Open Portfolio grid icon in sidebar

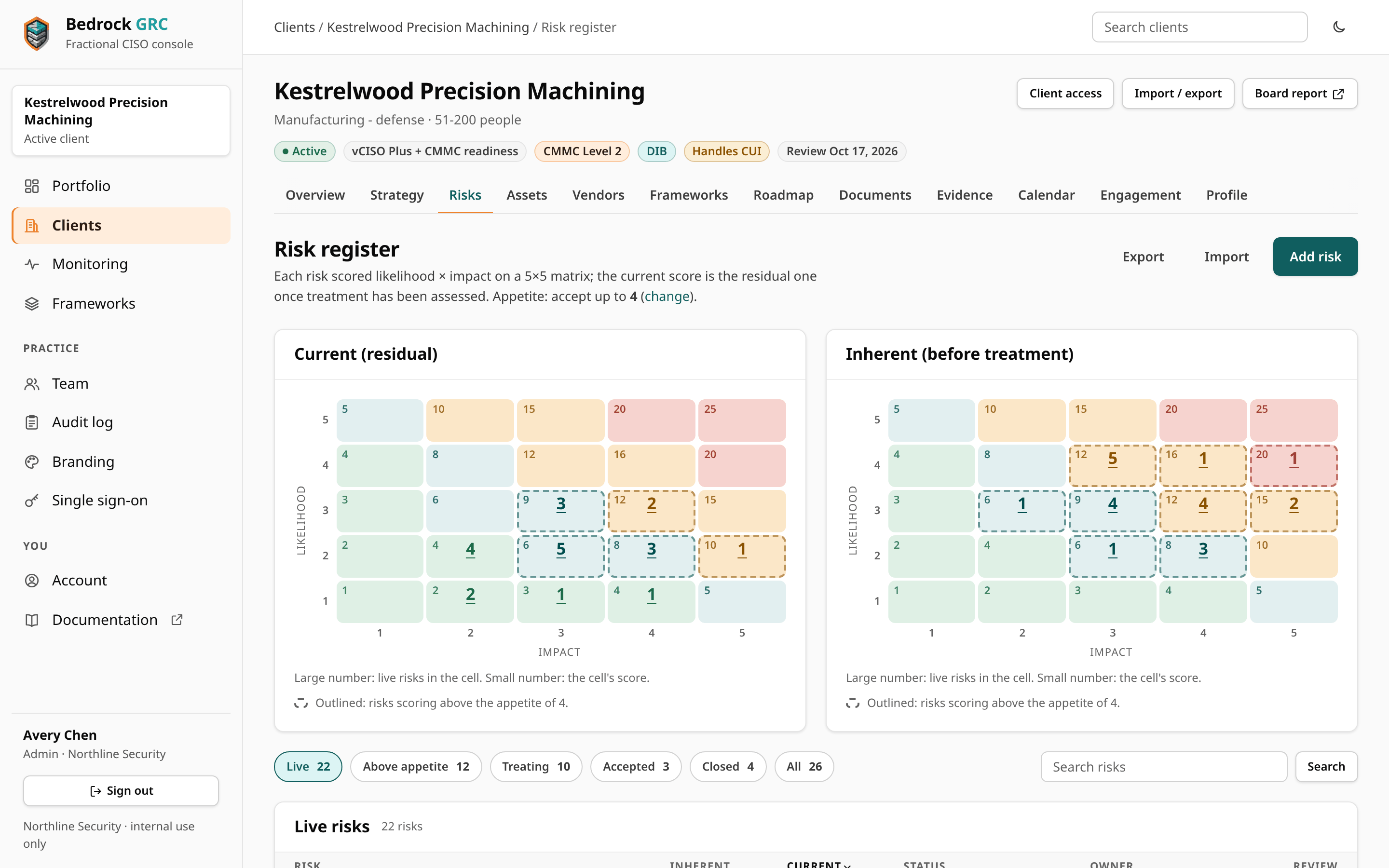pos(31,186)
